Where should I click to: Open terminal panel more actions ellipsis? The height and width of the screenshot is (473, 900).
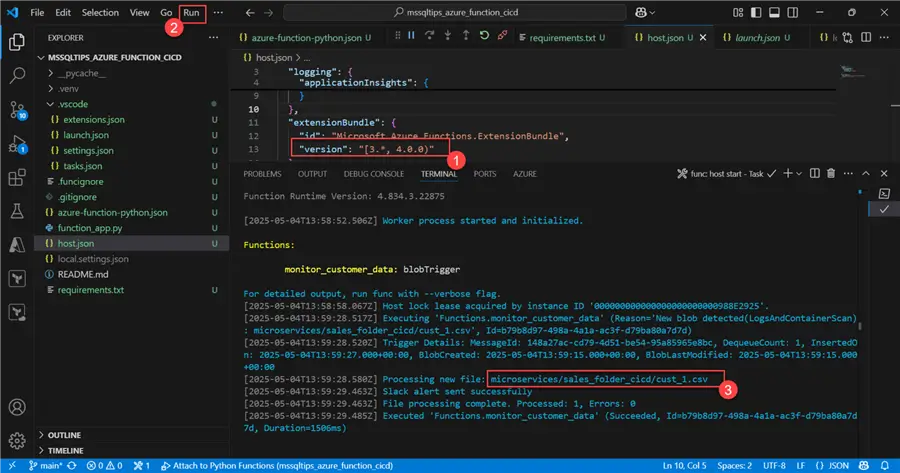(848, 173)
